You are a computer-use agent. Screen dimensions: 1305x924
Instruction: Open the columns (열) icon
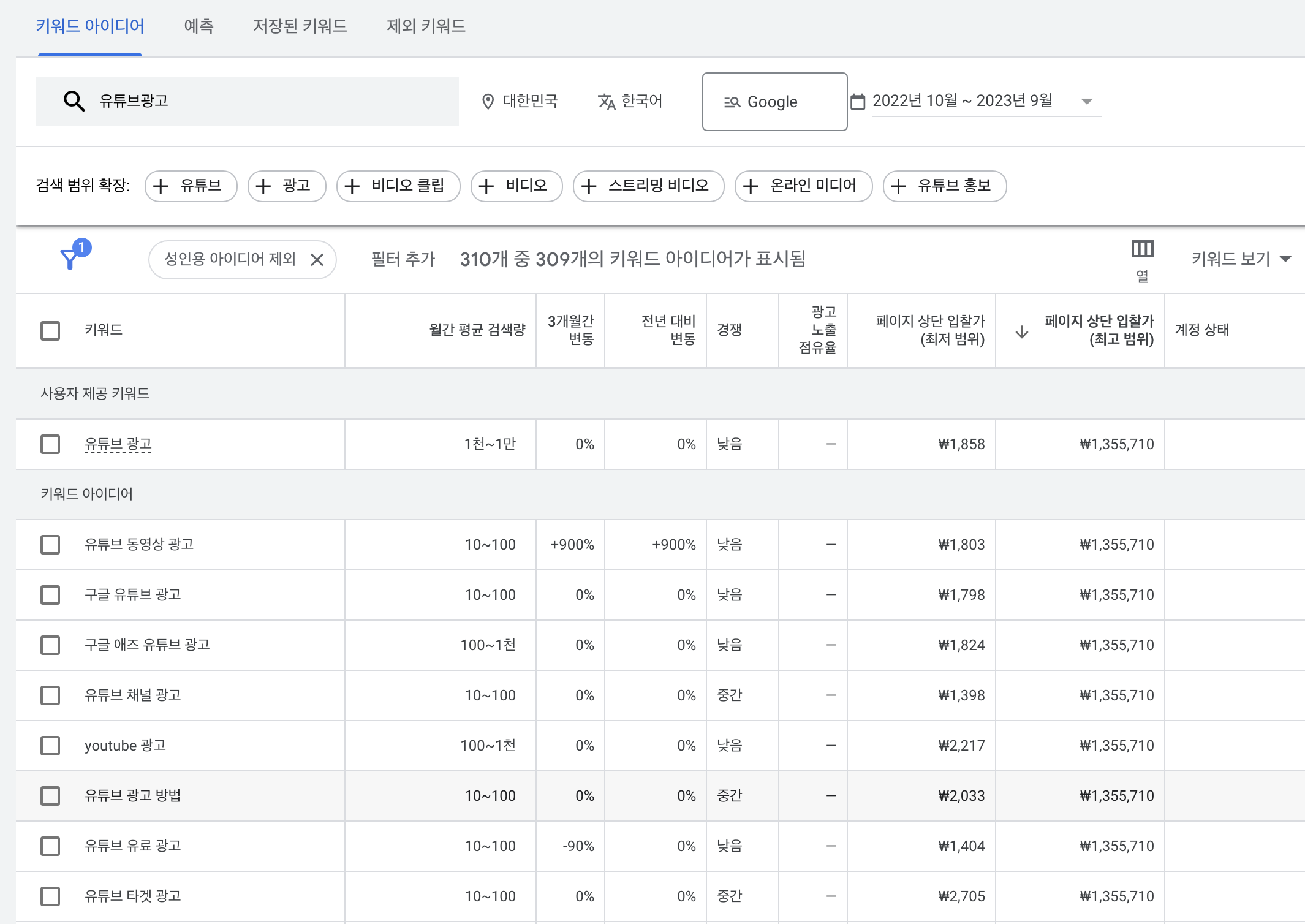[1142, 249]
